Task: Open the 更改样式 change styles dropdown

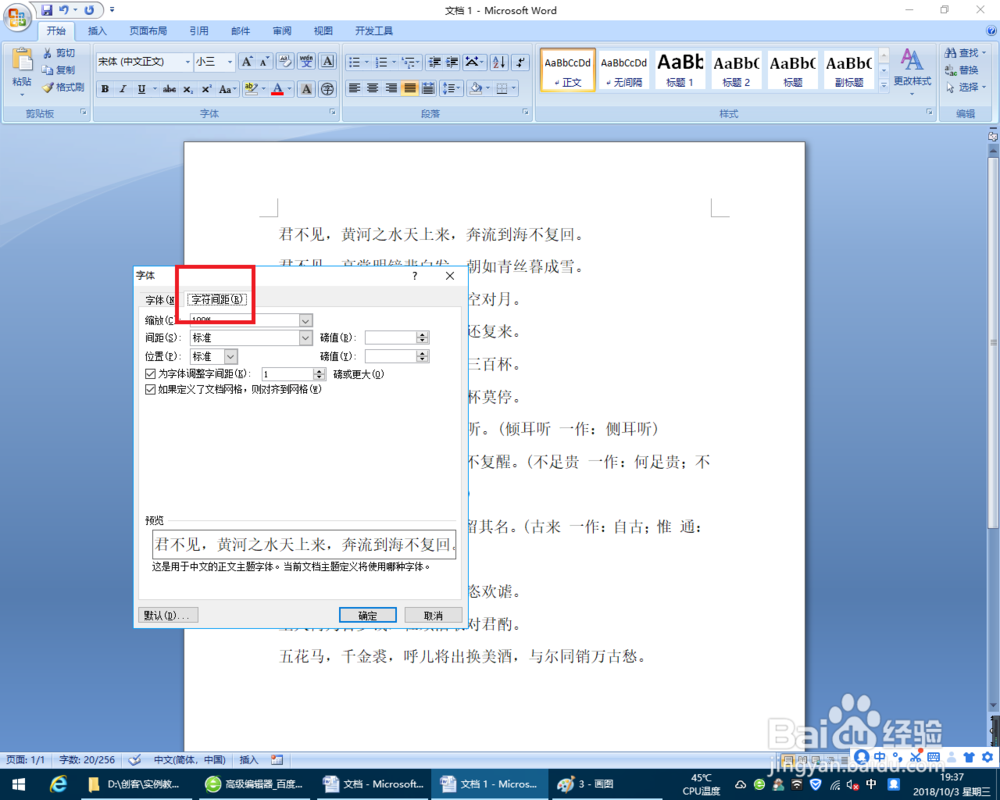Action: click(912, 71)
